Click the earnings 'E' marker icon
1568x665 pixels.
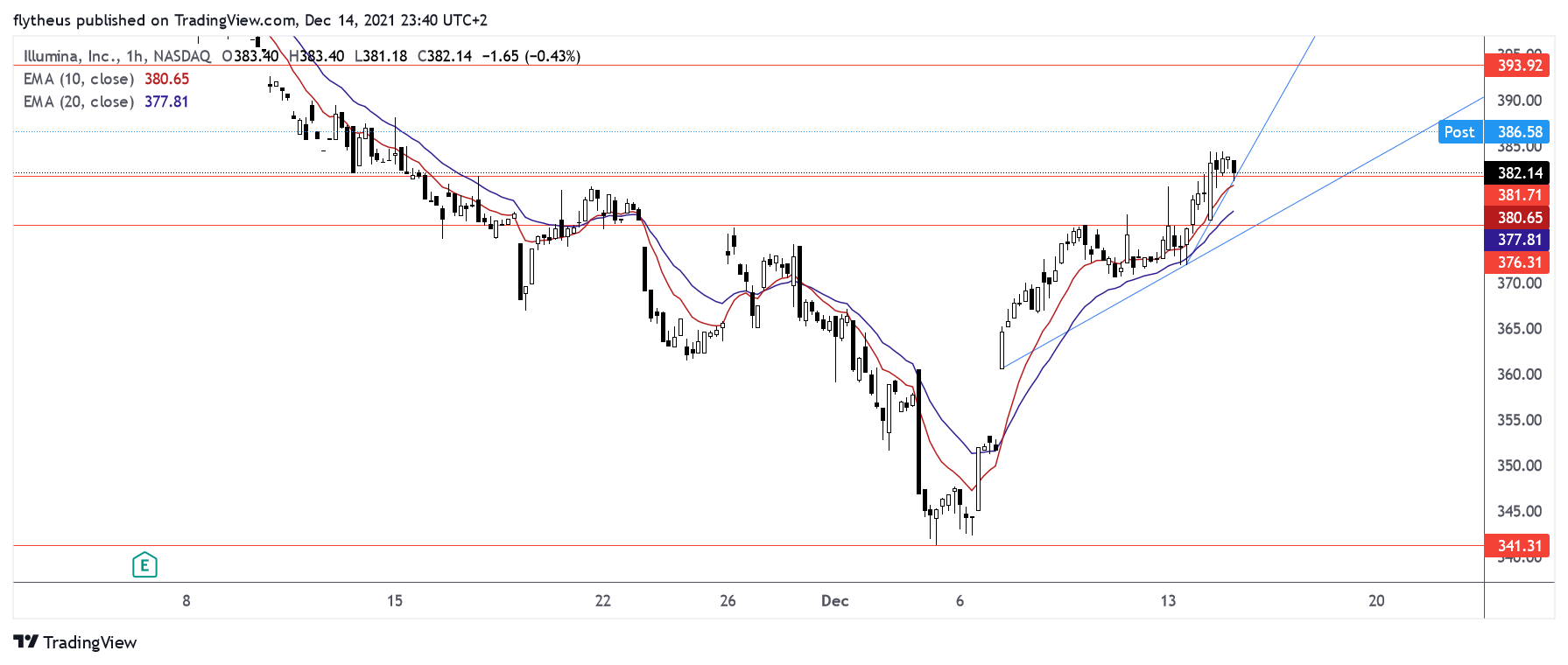point(144,565)
